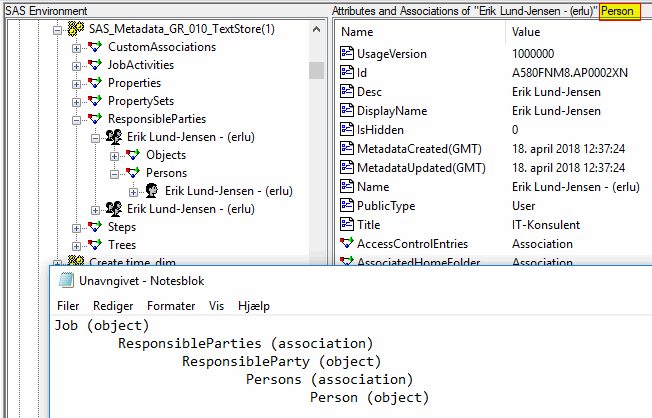The image size is (652, 418).
Task: Sort attributes by the Name column header
Action: pos(357,32)
